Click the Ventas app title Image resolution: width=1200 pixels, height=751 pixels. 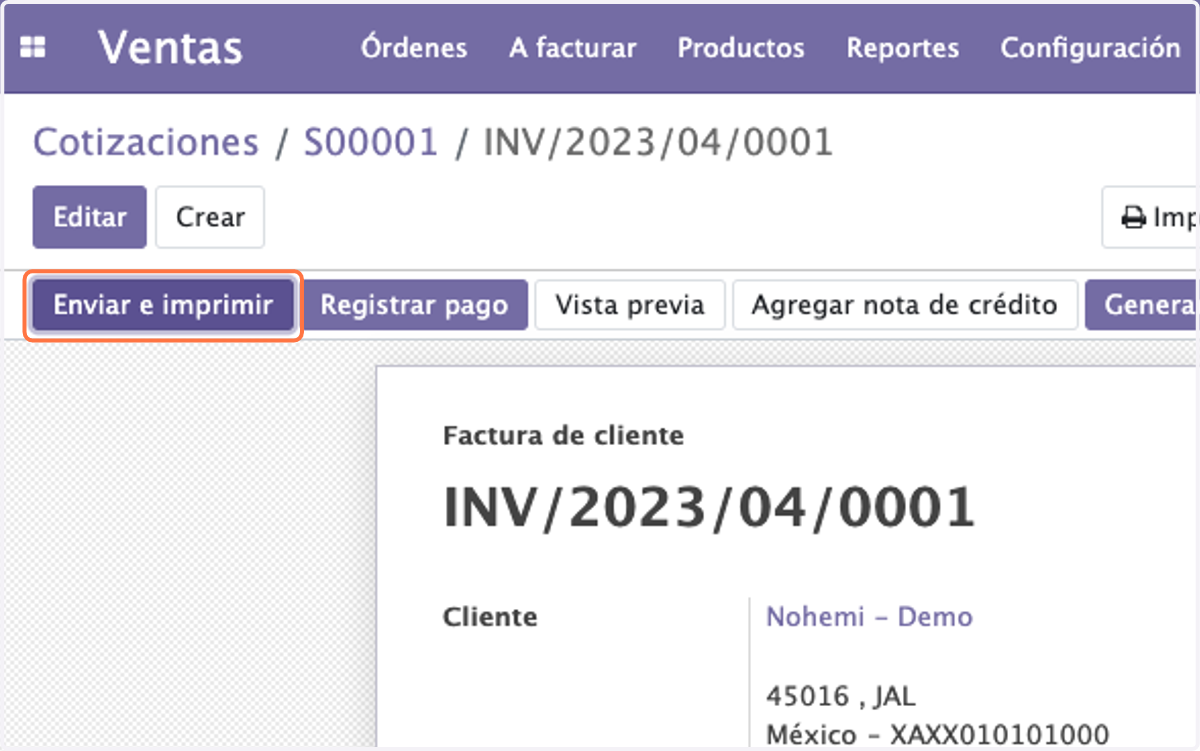click(x=170, y=47)
